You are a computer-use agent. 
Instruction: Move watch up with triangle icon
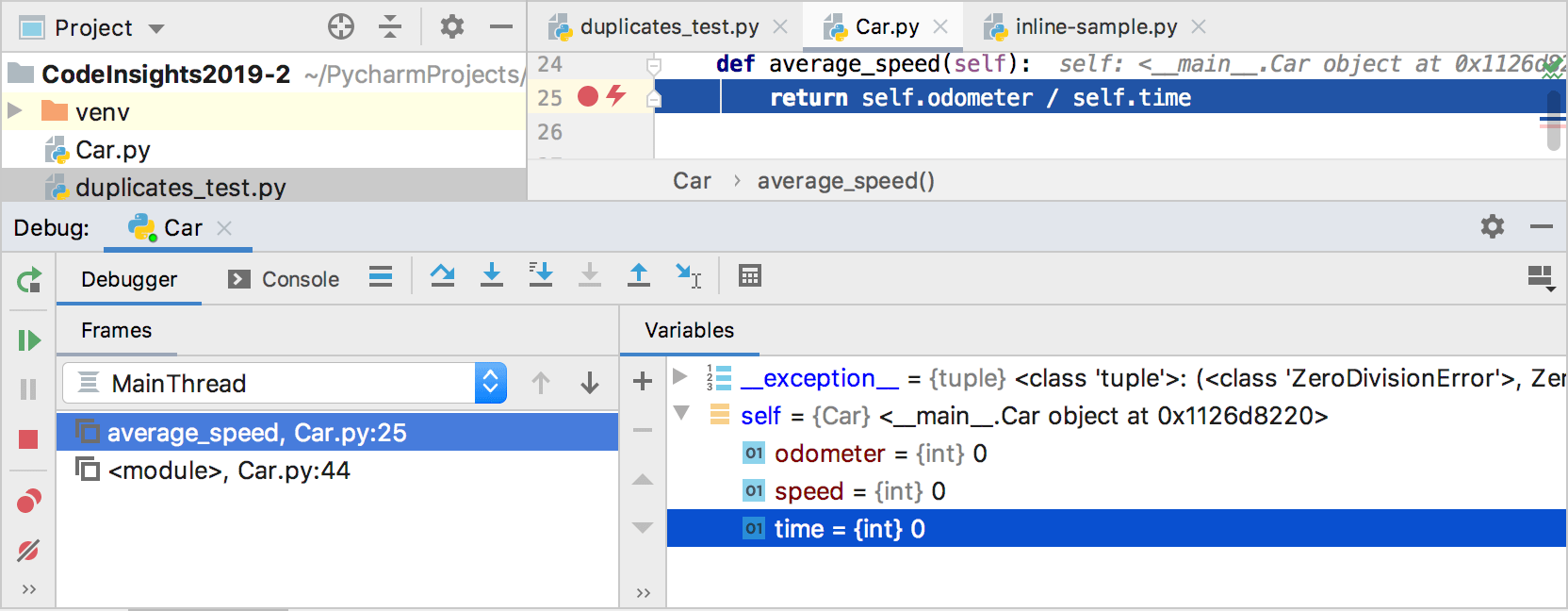coord(643,480)
